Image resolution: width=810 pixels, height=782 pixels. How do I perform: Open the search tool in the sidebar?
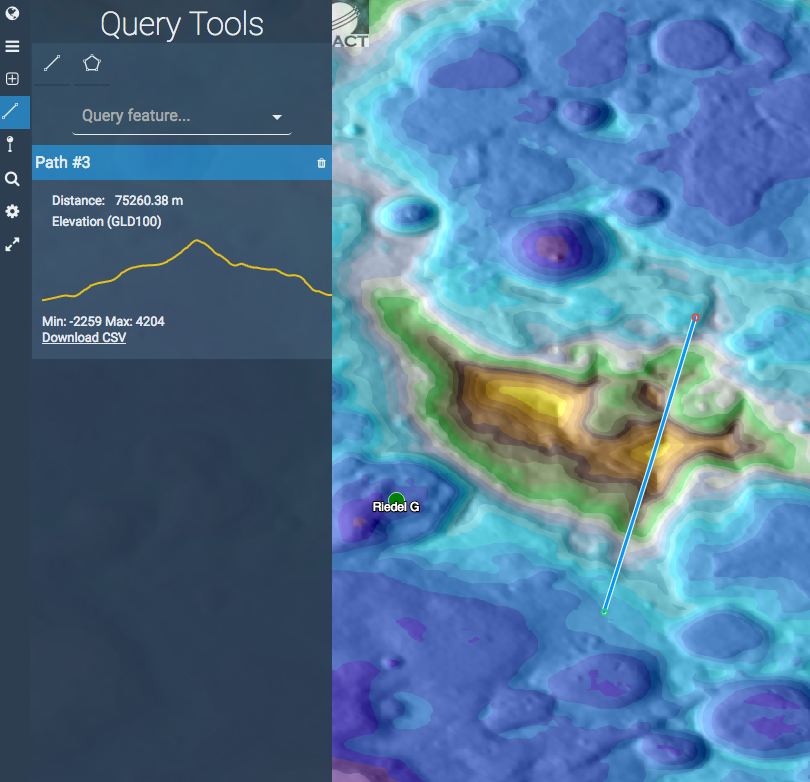click(13, 178)
